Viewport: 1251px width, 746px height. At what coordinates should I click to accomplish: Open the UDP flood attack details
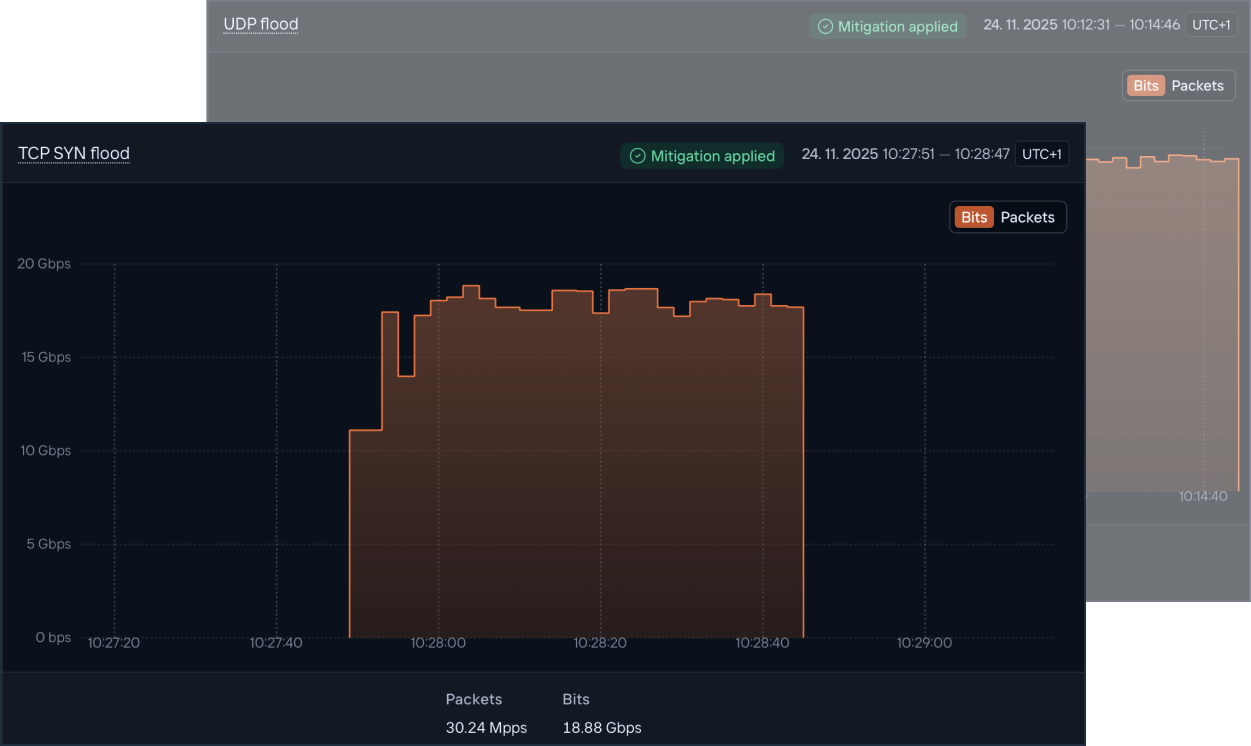(260, 24)
